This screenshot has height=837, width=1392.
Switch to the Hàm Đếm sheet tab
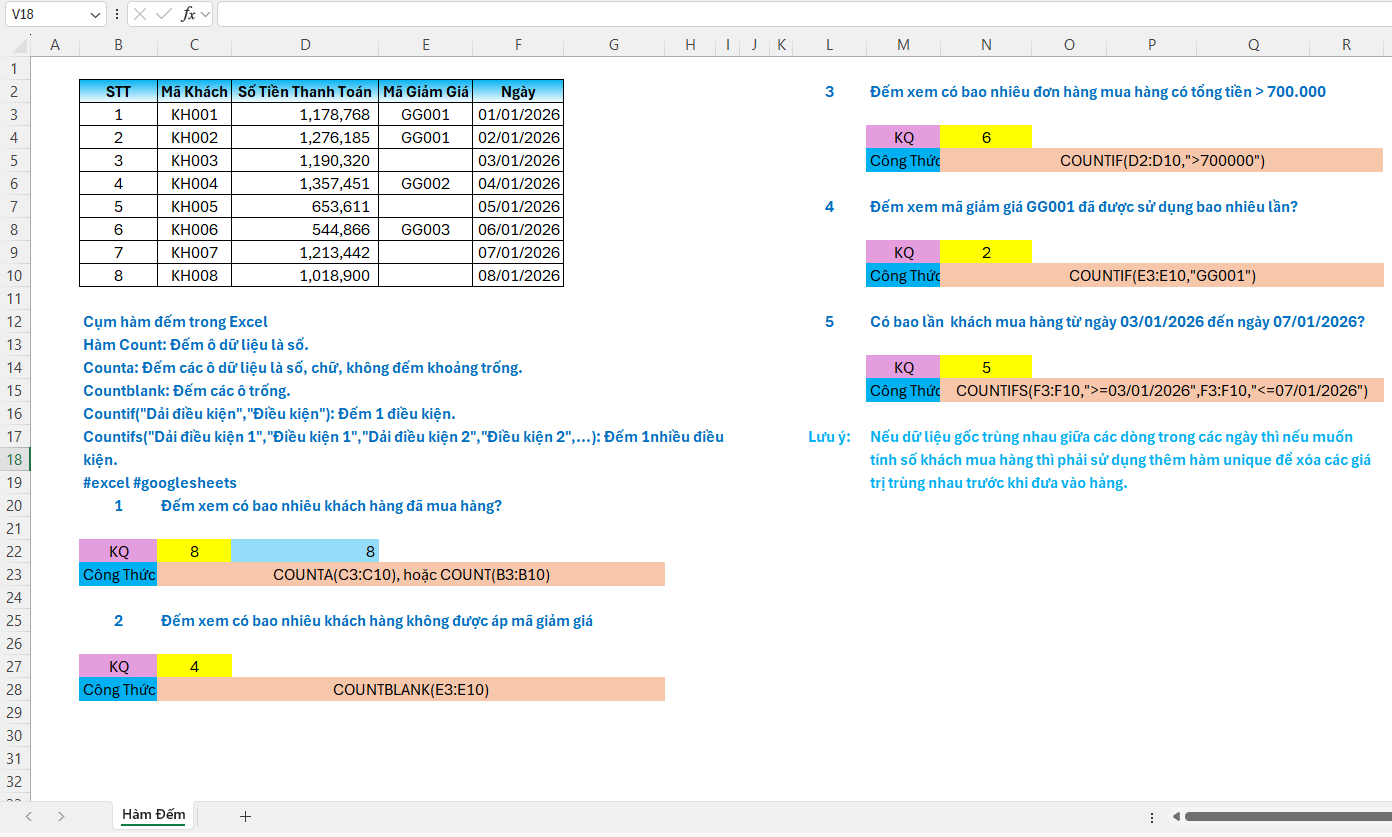tap(153, 815)
